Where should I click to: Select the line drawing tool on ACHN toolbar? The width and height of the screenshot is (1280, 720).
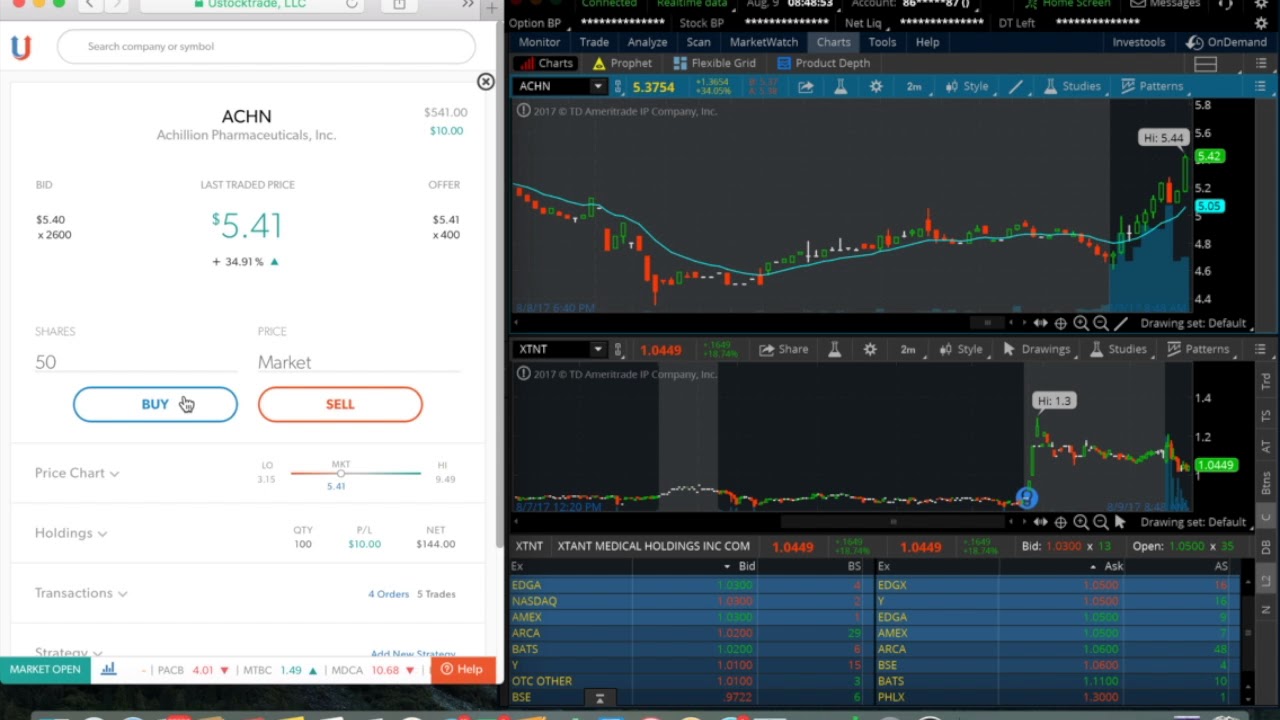point(1016,87)
